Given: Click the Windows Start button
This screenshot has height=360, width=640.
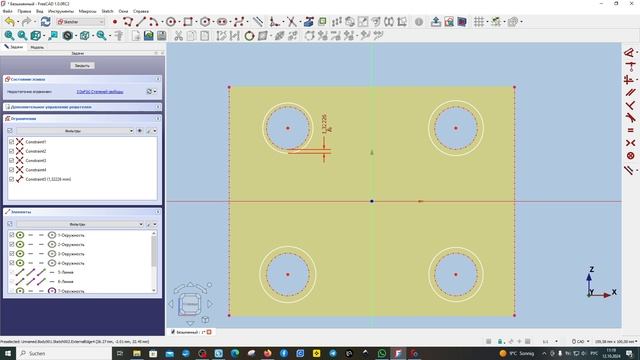Looking at the screenshot, I should 7,353.
